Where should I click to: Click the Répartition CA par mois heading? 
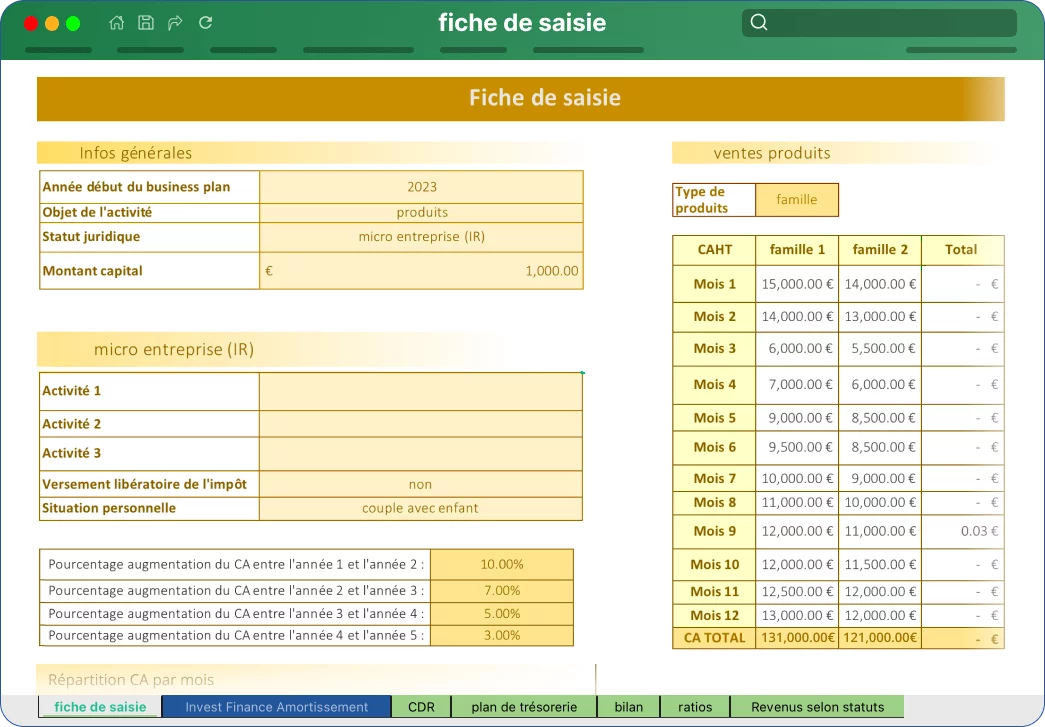point(131,680)
